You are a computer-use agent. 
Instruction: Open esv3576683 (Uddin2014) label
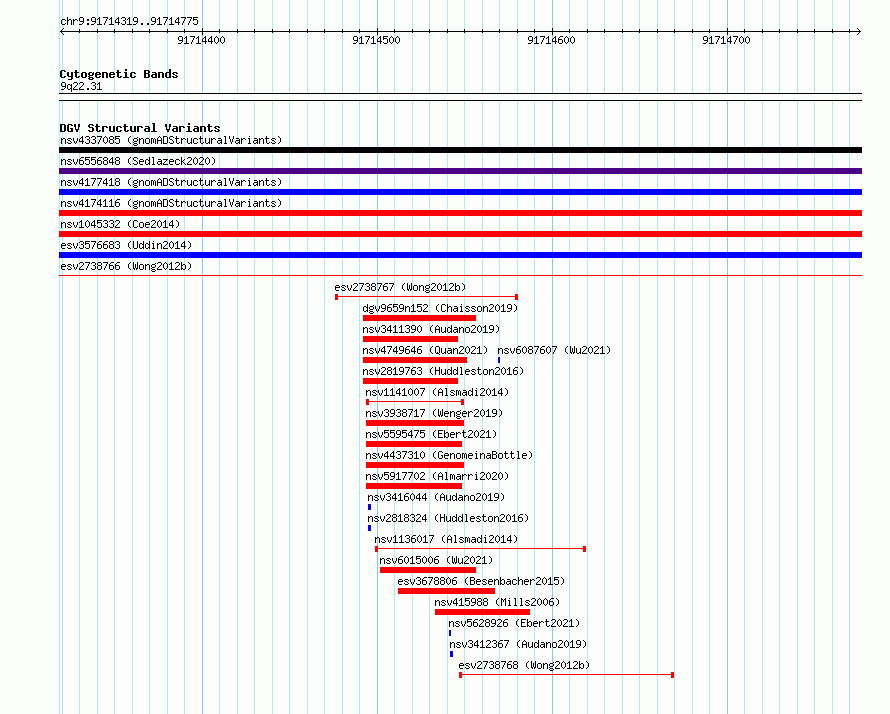126,245
